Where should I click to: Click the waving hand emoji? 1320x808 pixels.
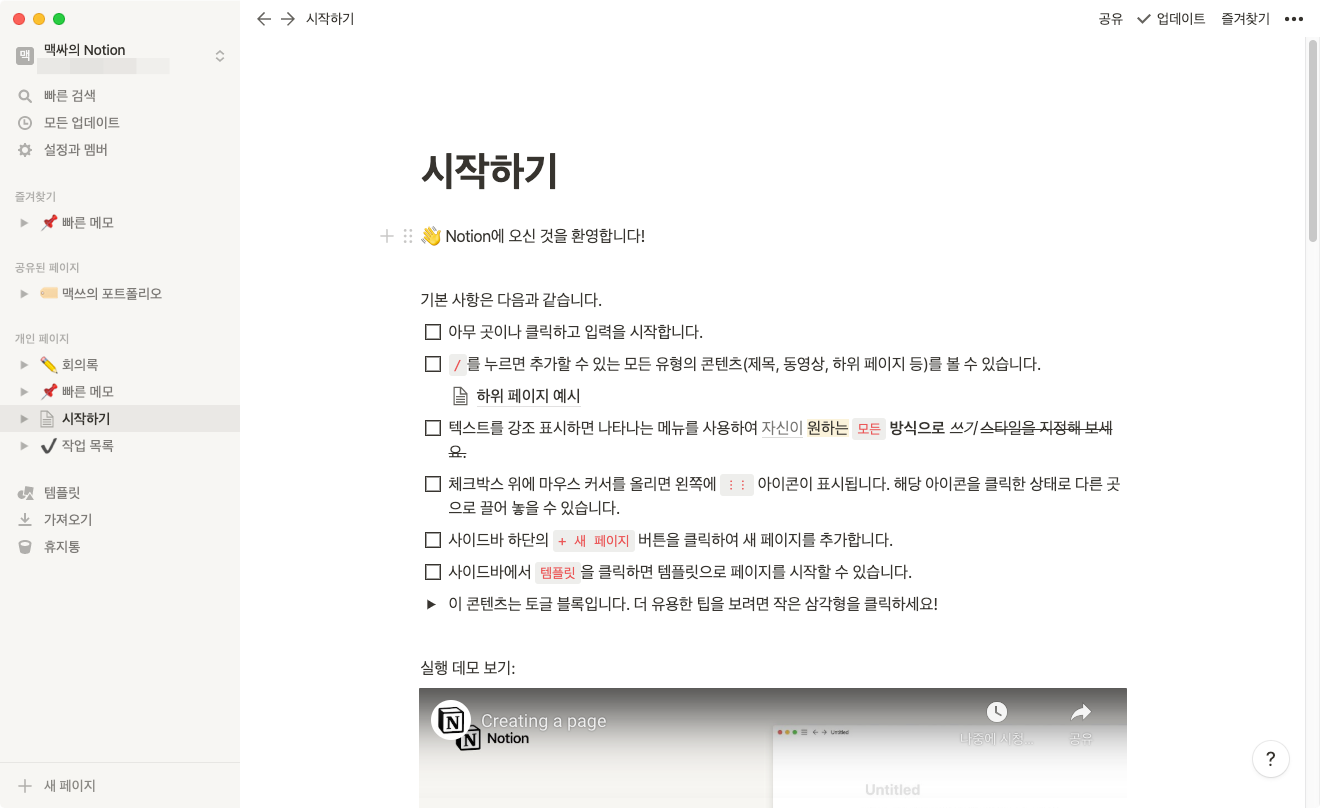(x=431, y=236)
